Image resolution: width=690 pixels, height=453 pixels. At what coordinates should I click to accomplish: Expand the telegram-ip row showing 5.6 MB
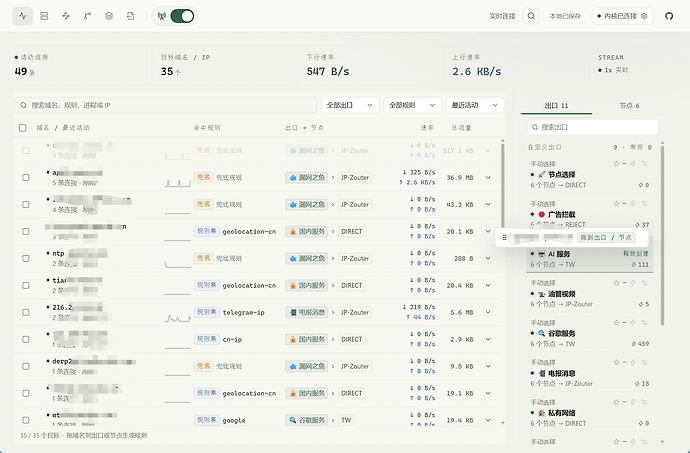[488, 313]
